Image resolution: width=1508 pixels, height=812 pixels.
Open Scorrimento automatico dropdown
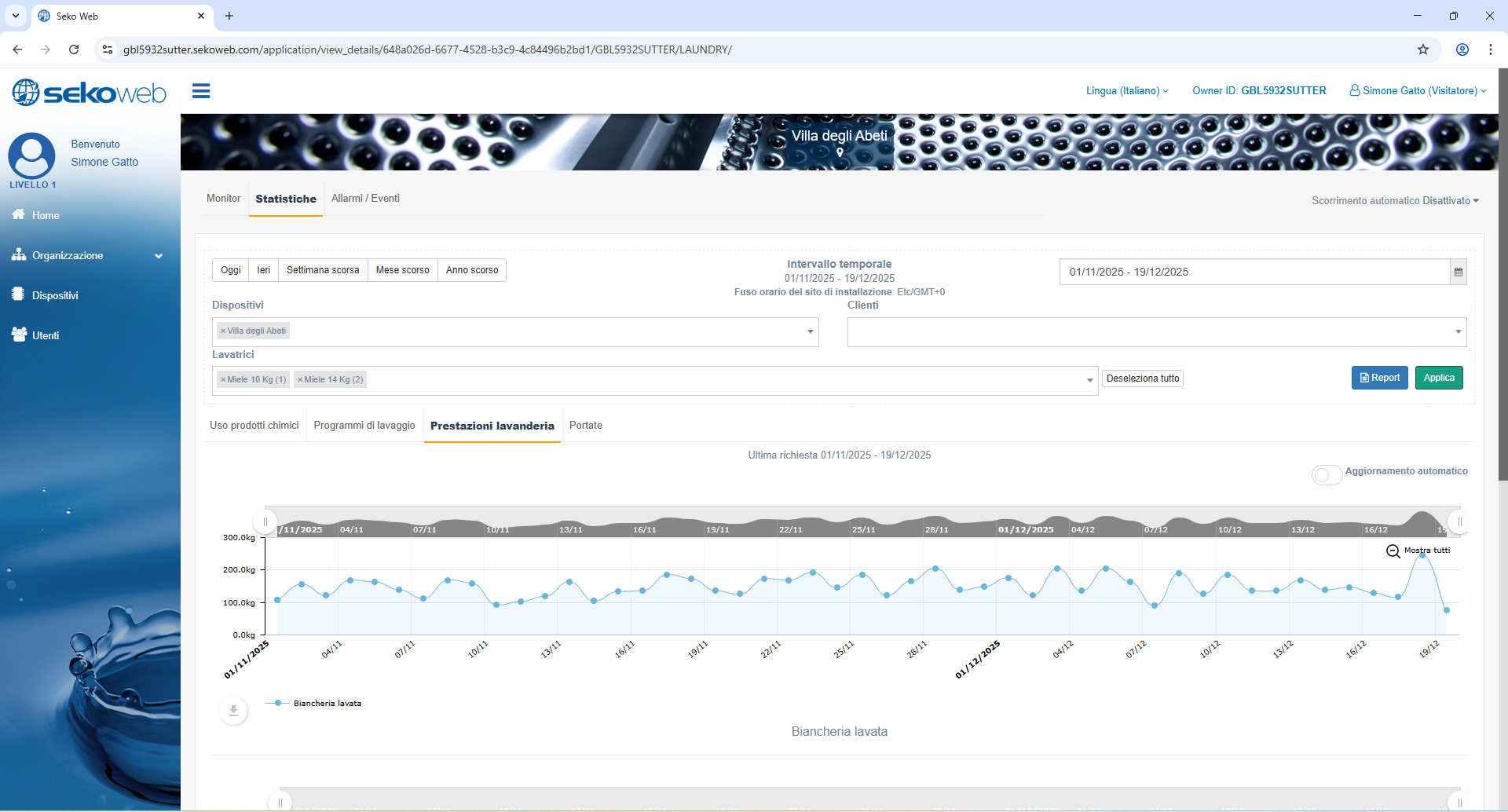coord(1395,201)
